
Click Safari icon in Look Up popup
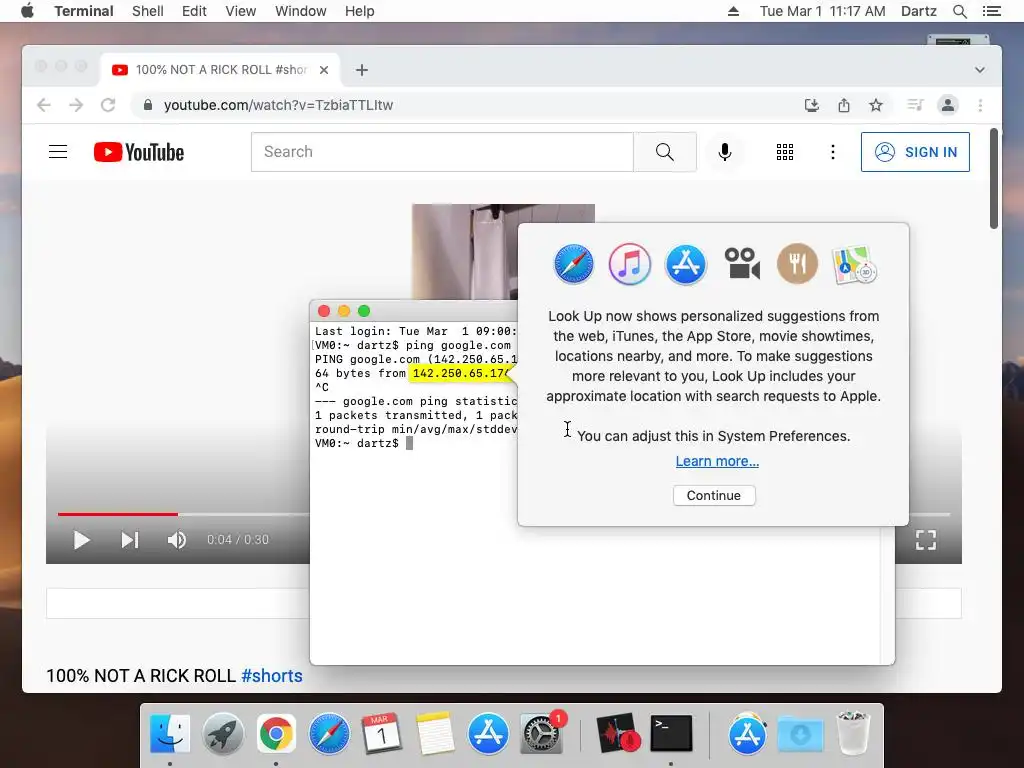pyautogui.click(x=573, y=264)
